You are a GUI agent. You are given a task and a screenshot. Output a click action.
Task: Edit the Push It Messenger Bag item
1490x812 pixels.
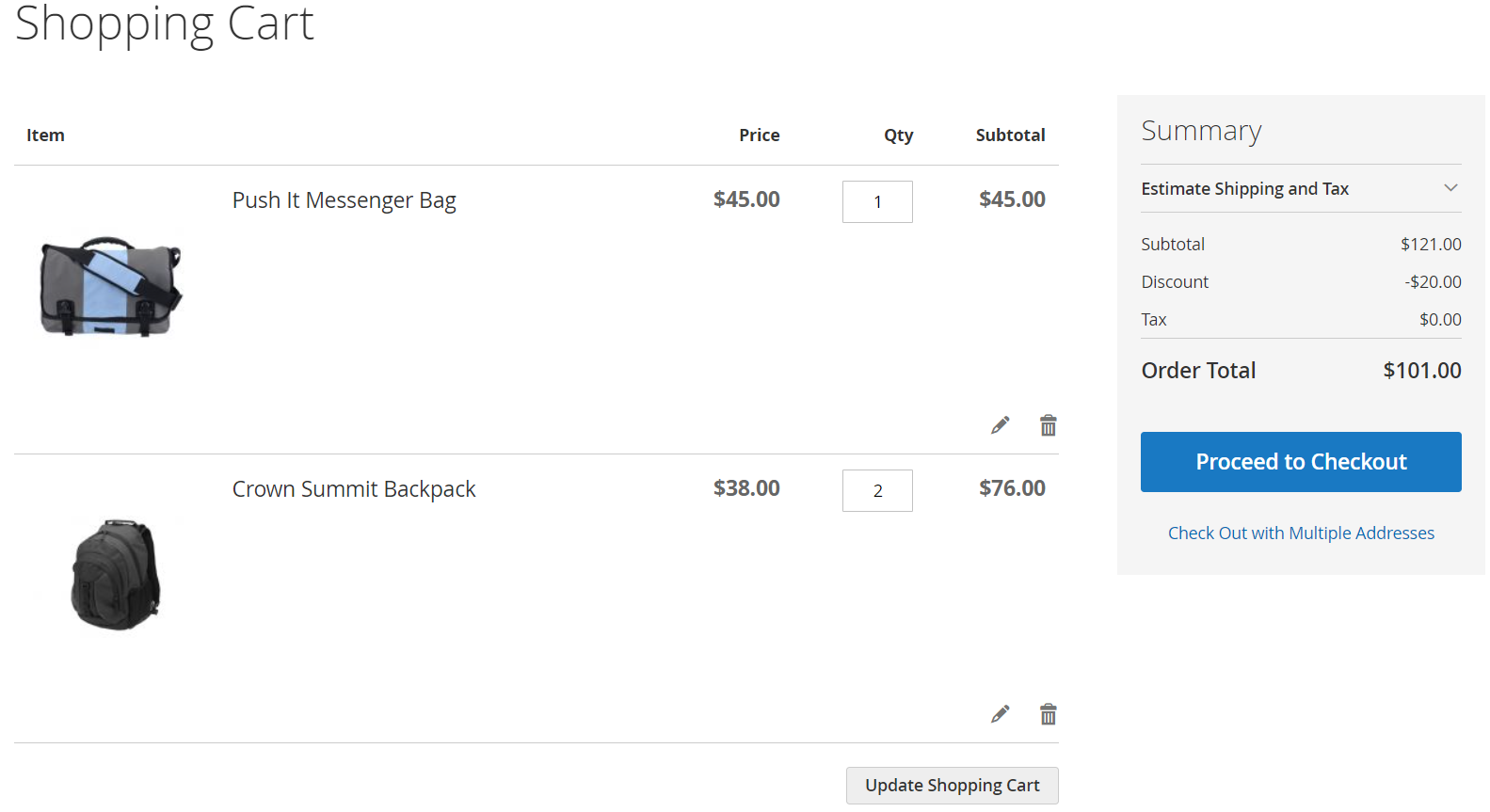point(1000,425)
